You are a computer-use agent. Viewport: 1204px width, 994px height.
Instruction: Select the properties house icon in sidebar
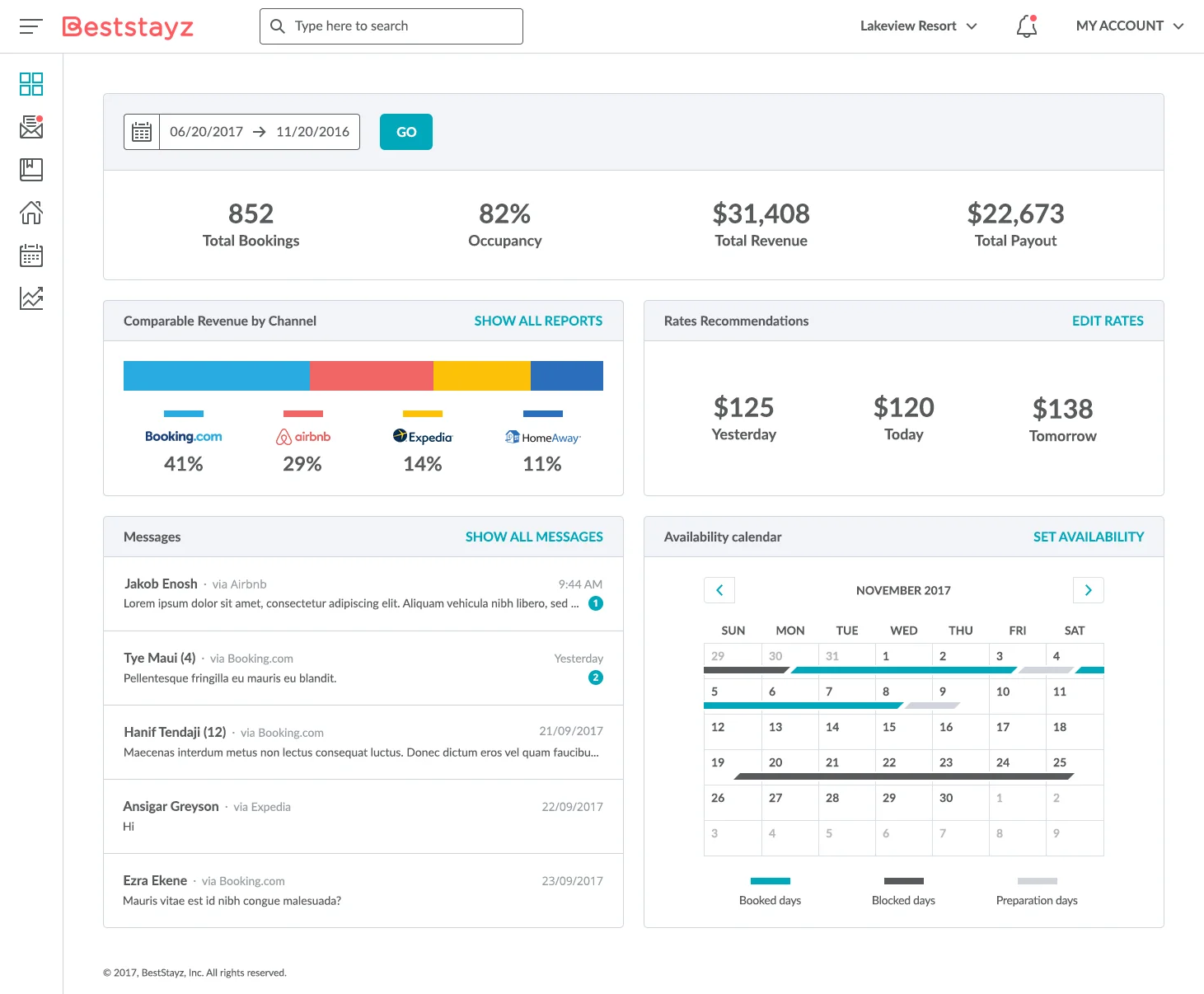[31, 213]
